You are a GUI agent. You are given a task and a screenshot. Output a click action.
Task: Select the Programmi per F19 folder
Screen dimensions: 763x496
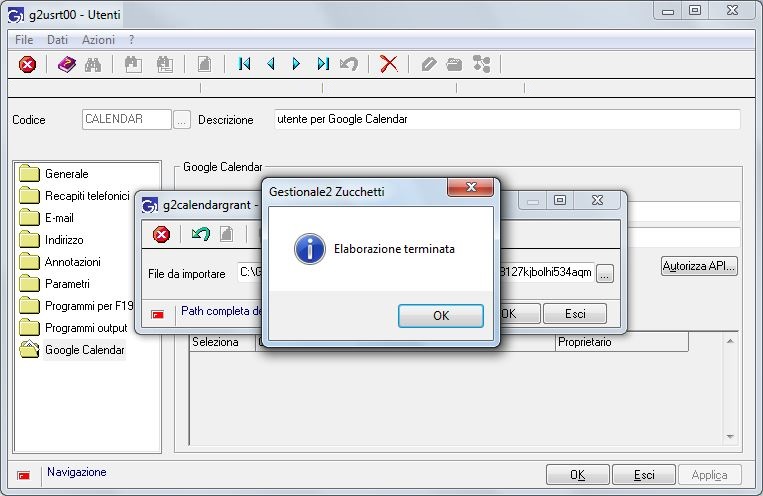76,306
